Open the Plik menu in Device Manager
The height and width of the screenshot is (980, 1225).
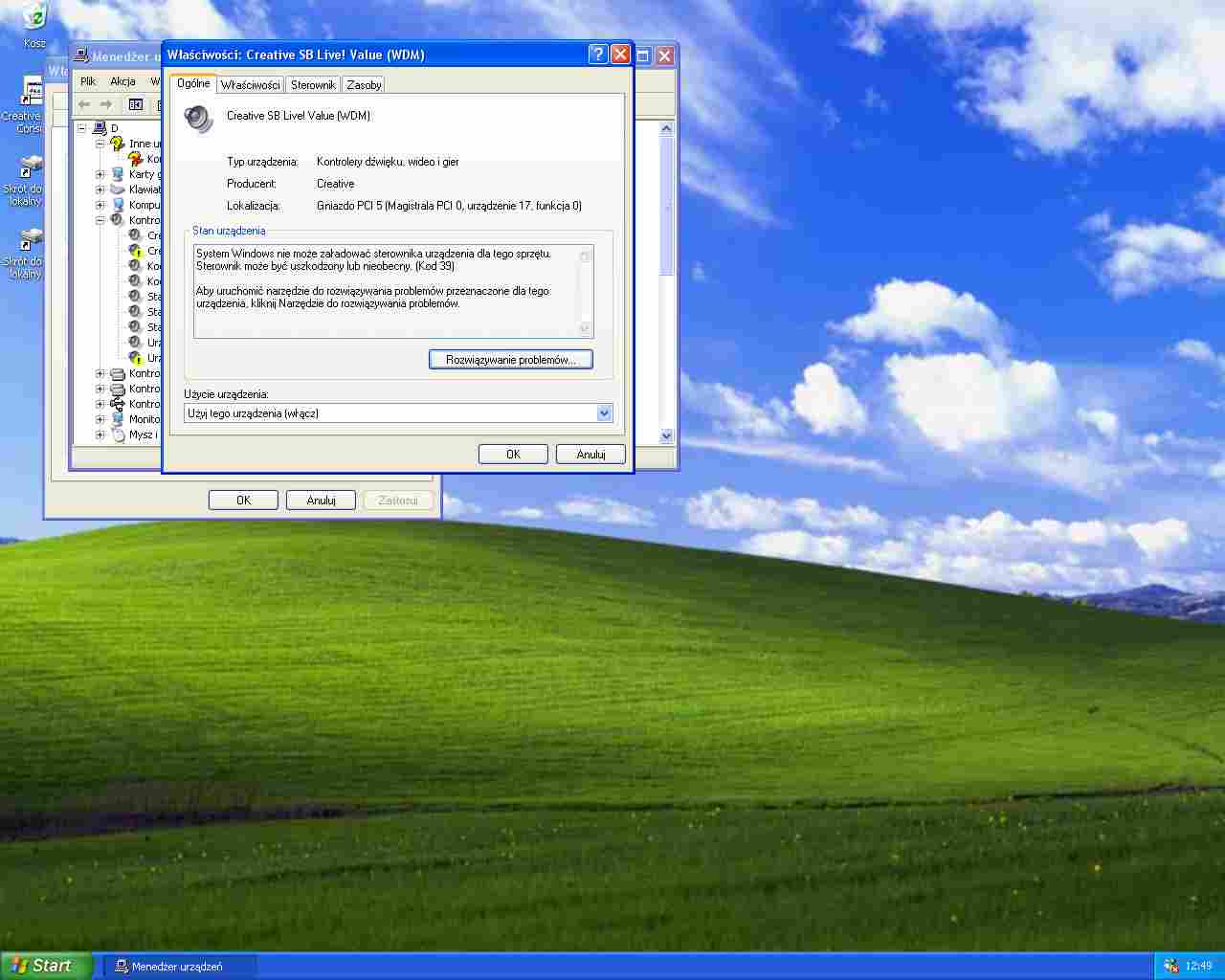click(88, 81)
